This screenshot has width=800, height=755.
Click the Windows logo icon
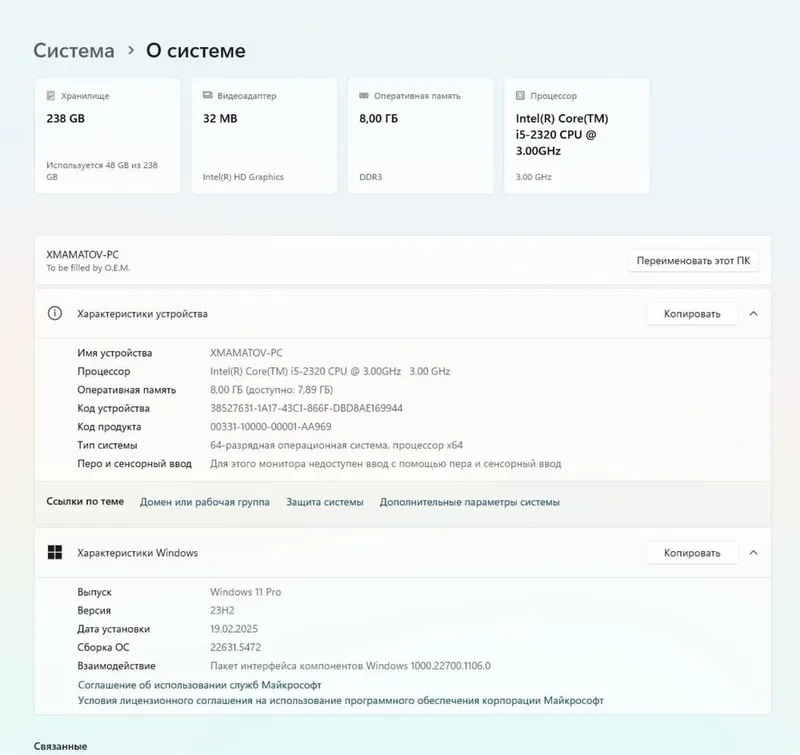pyautogui.click(x=55, y=552)
